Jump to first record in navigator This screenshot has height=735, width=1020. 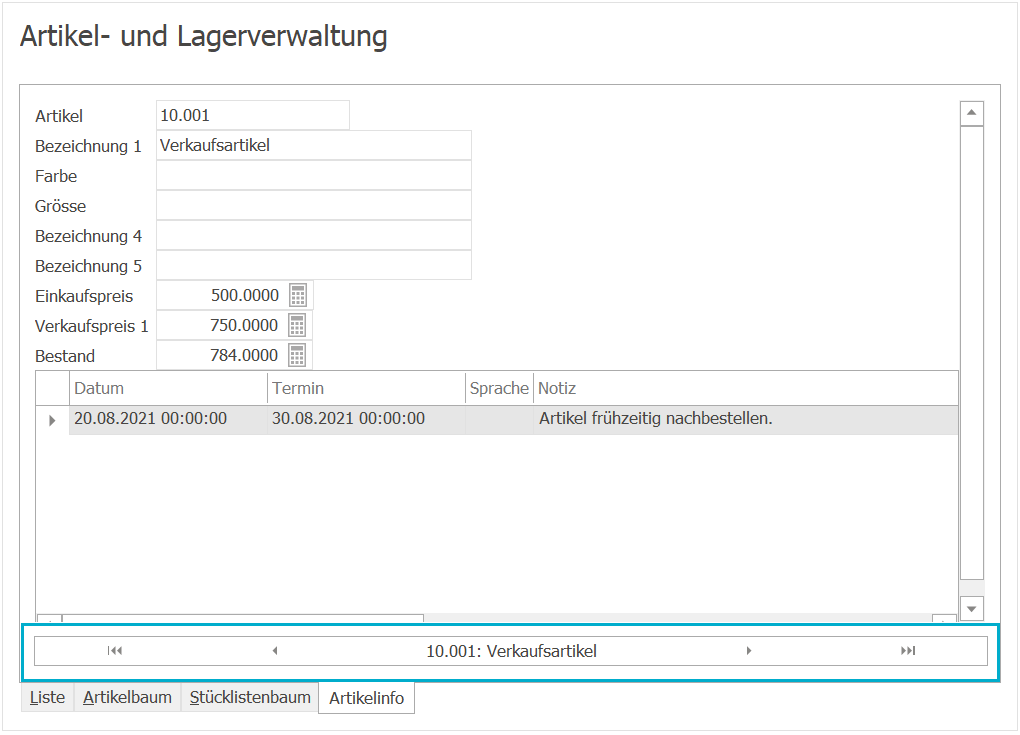tap(114, 650)
